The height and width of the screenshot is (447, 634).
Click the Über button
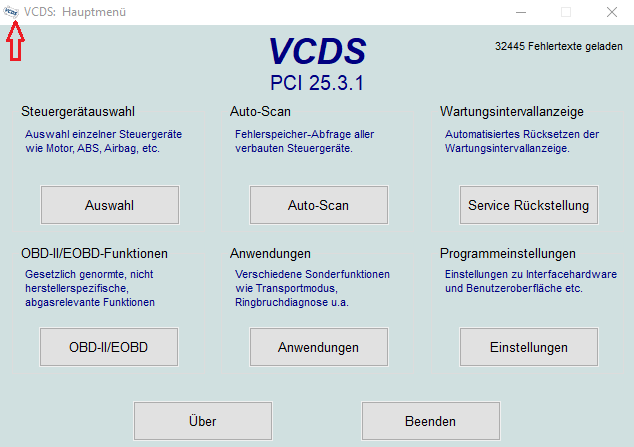(203, 421)
